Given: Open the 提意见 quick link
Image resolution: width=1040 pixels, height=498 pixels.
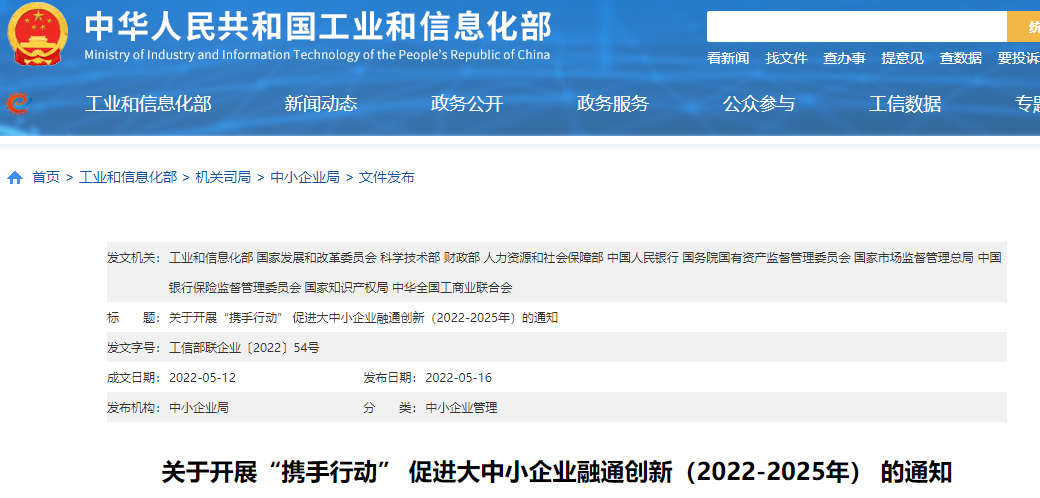Looking at the screenshot, I should click(902, 58).
